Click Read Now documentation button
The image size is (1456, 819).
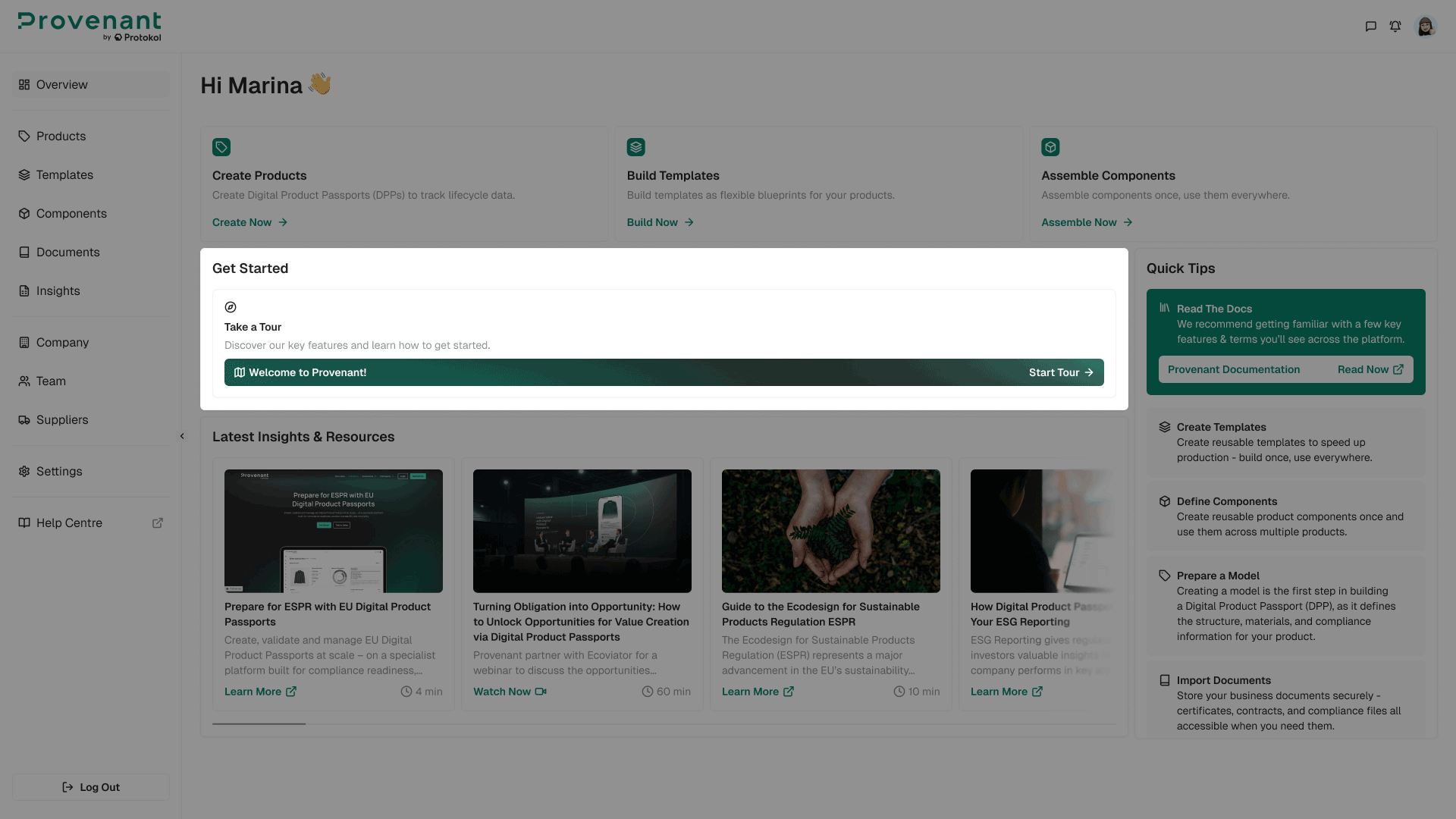coord(1370,369)
